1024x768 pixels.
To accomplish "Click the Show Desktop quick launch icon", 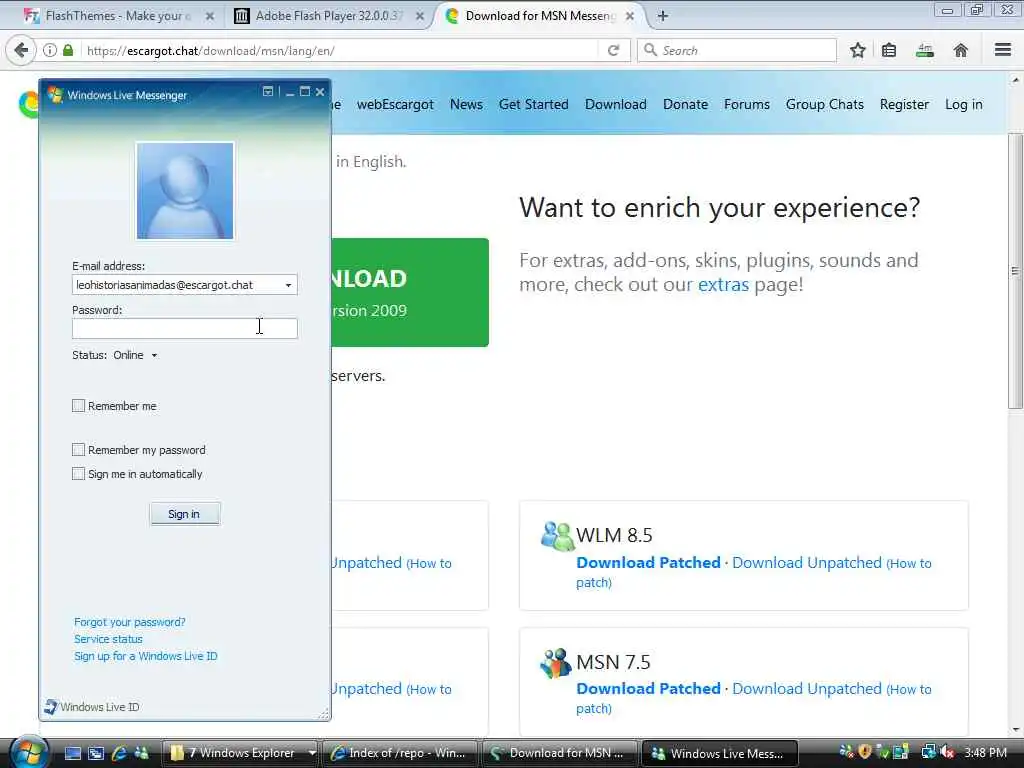I will 72,753.
